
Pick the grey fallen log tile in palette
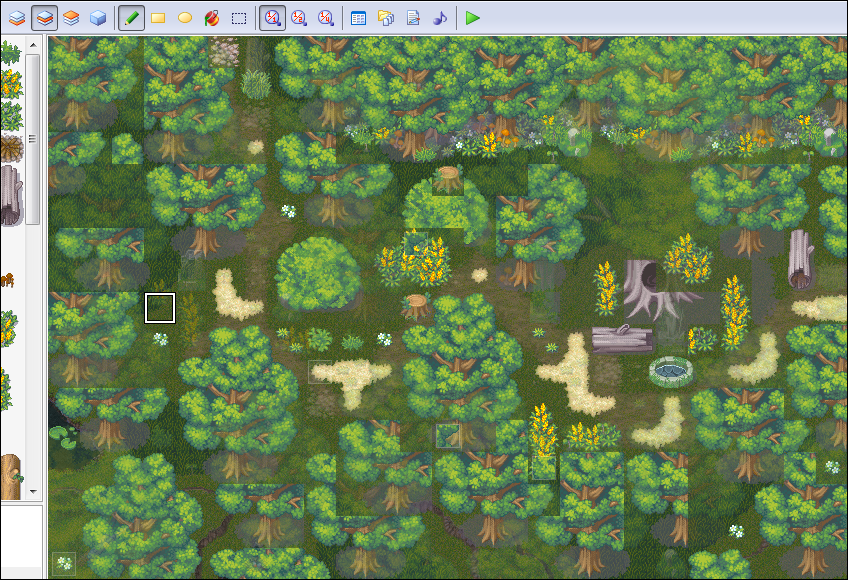click(11, 195)
